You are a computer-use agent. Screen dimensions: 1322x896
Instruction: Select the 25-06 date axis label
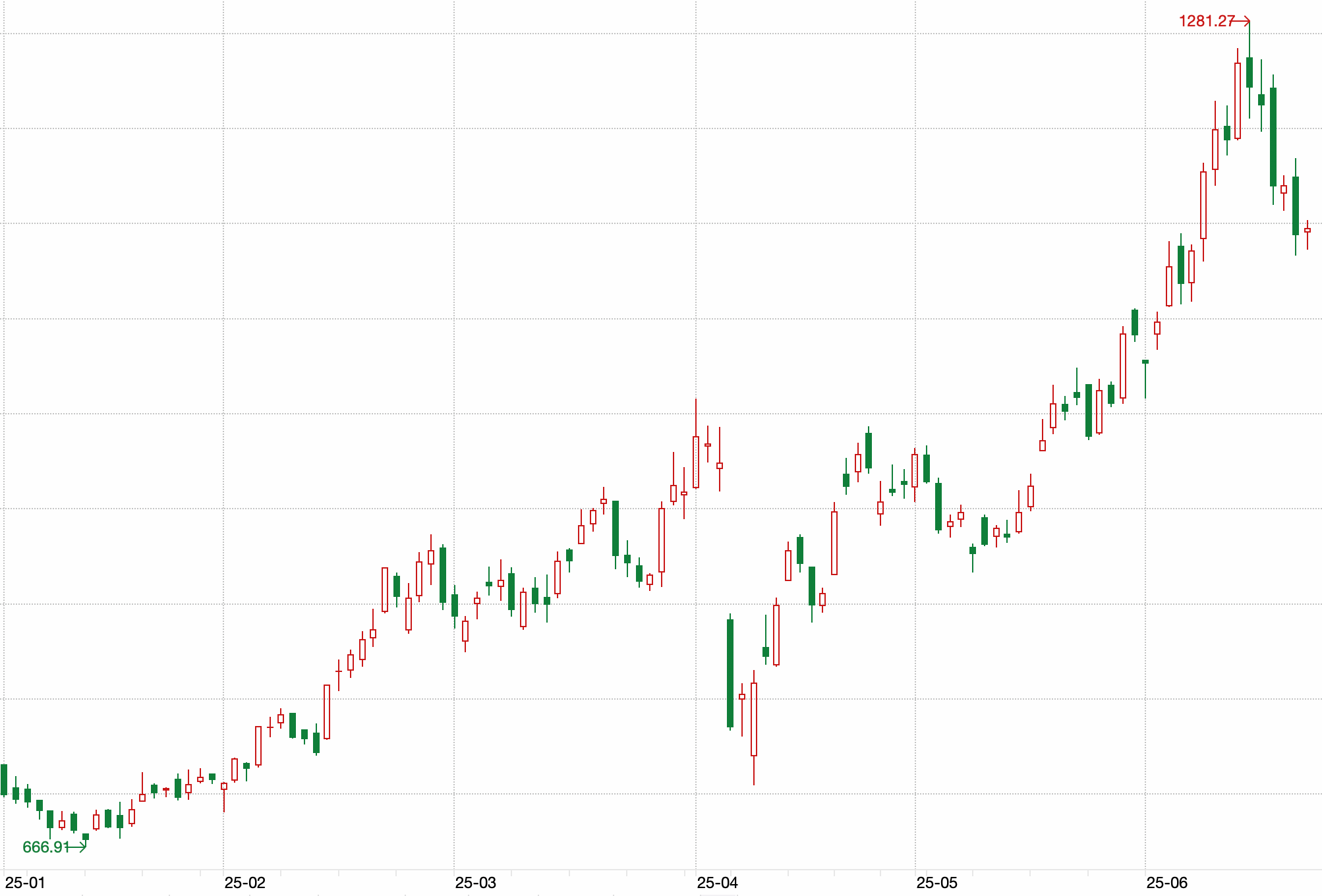[1166, 883]
